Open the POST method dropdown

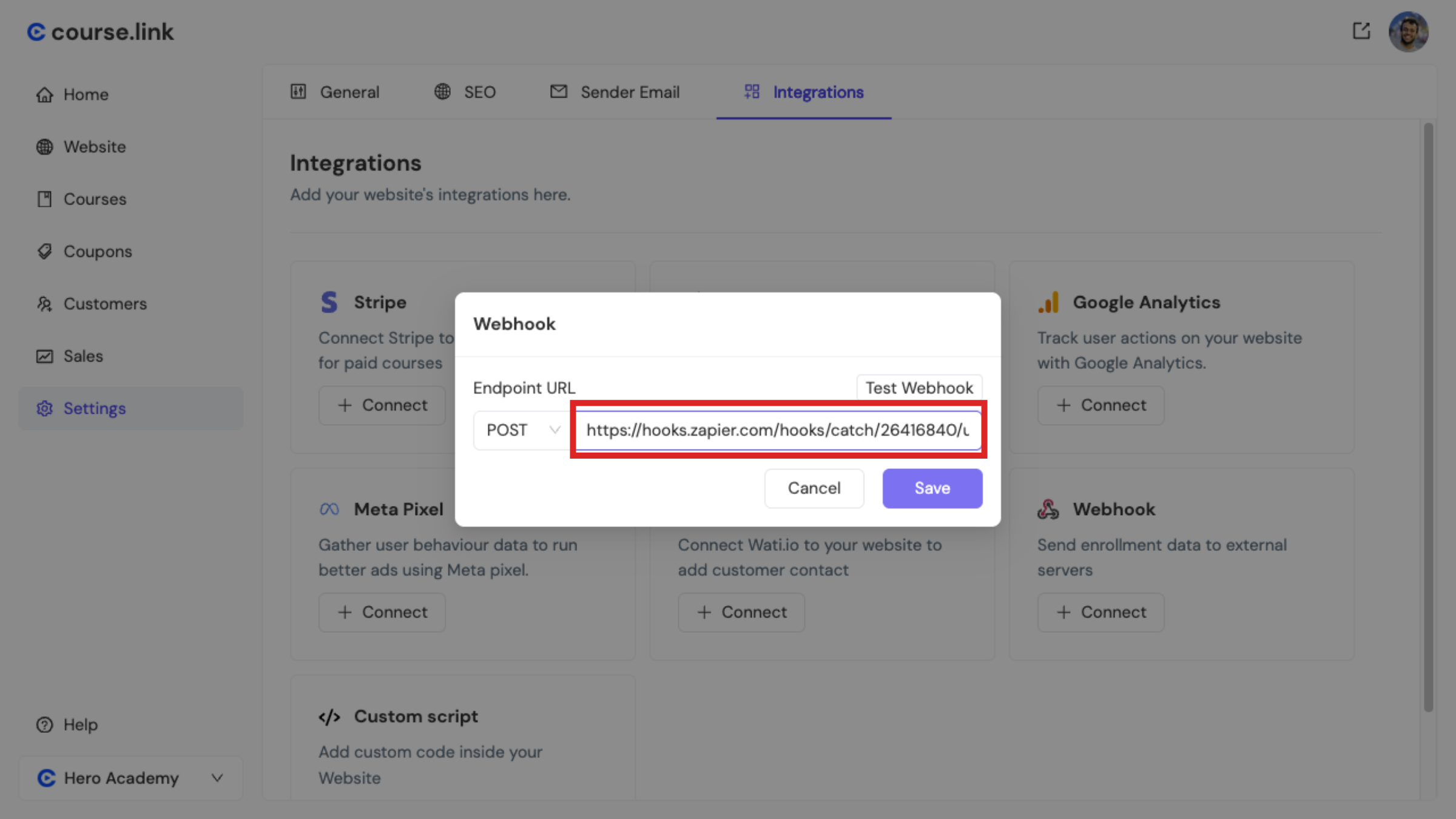click(521, 430)
